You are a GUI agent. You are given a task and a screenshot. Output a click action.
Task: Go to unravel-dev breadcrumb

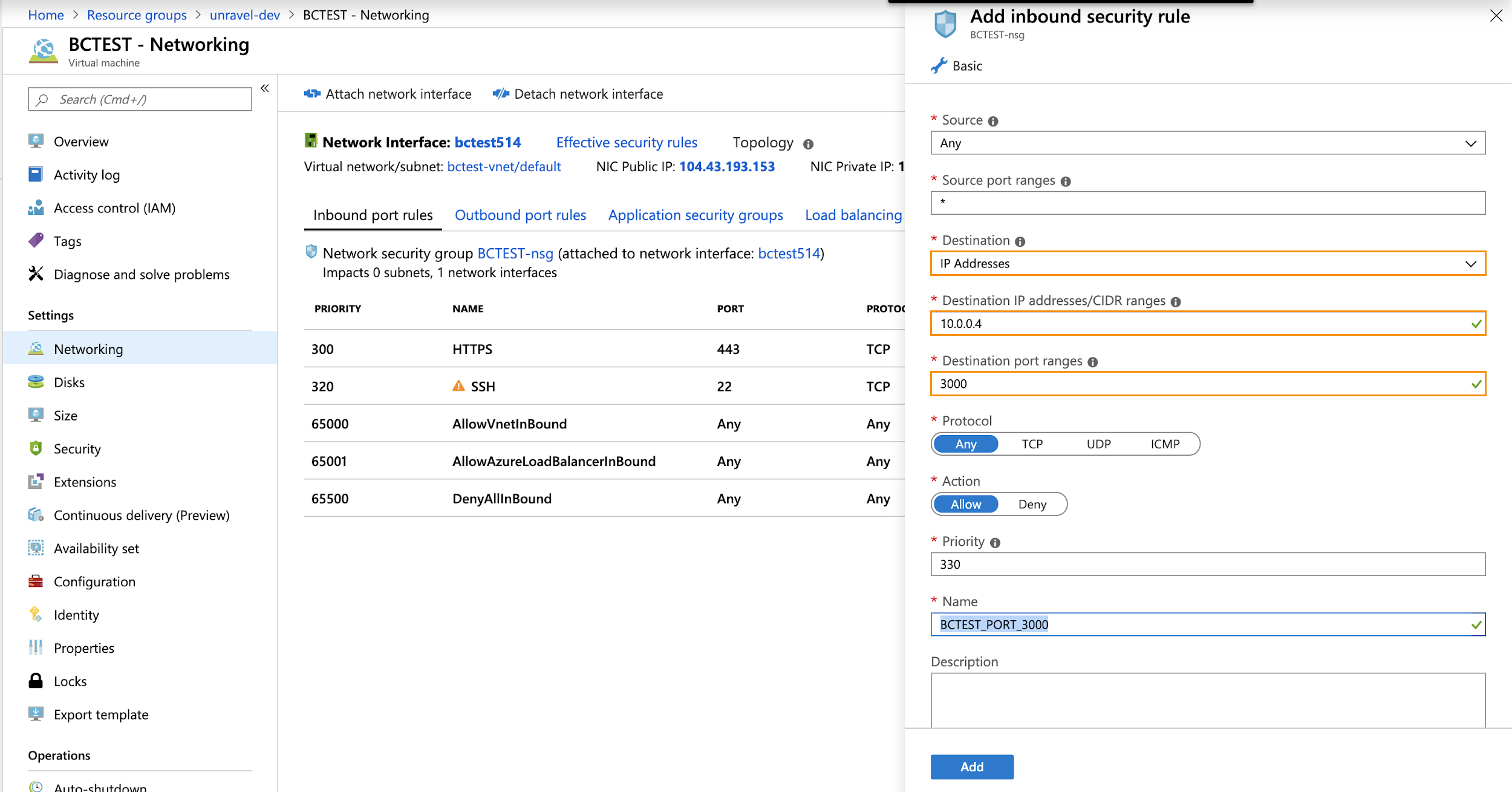tap(245, 15)
